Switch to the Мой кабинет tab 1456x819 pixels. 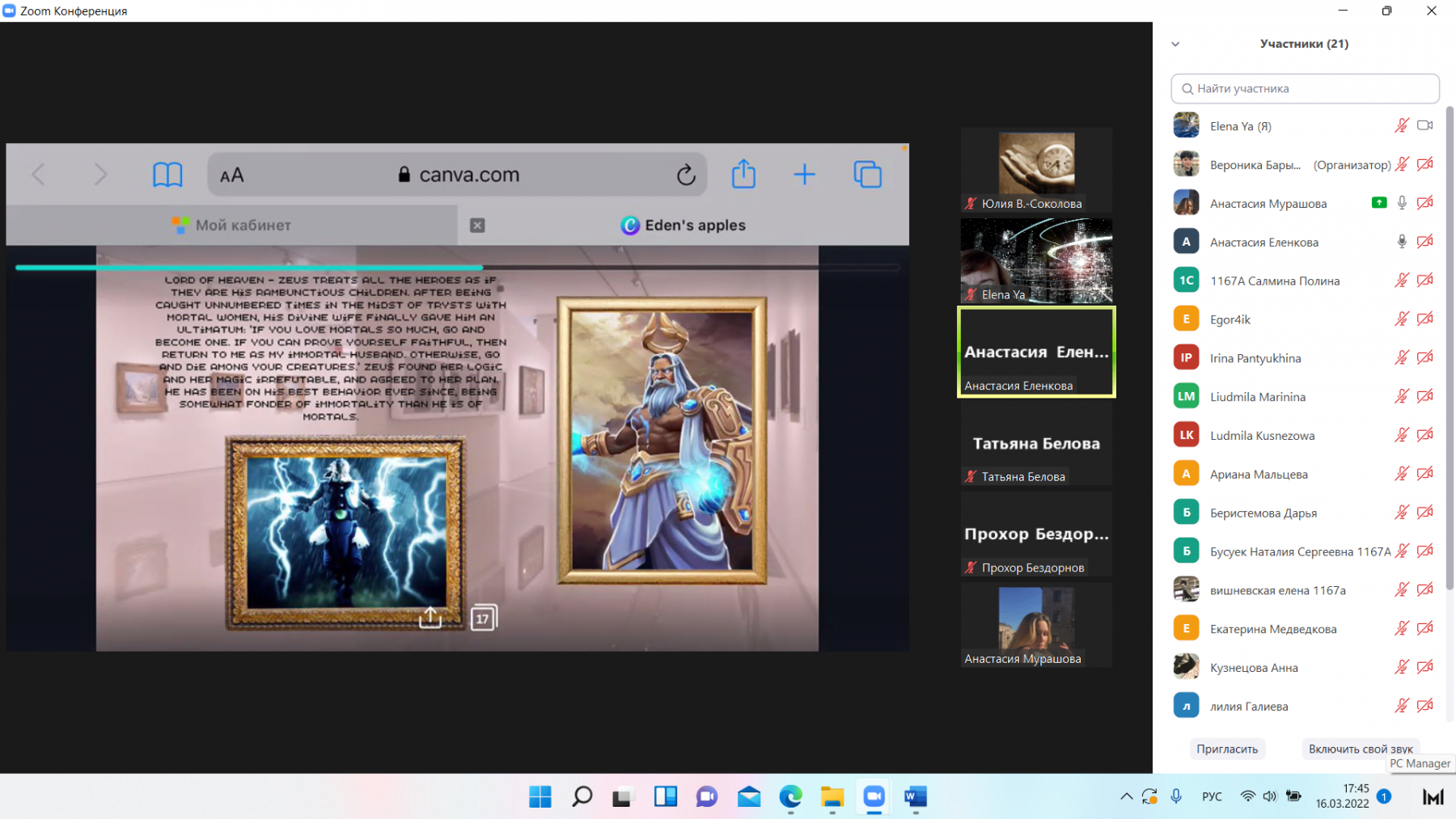tap(231, 225)
